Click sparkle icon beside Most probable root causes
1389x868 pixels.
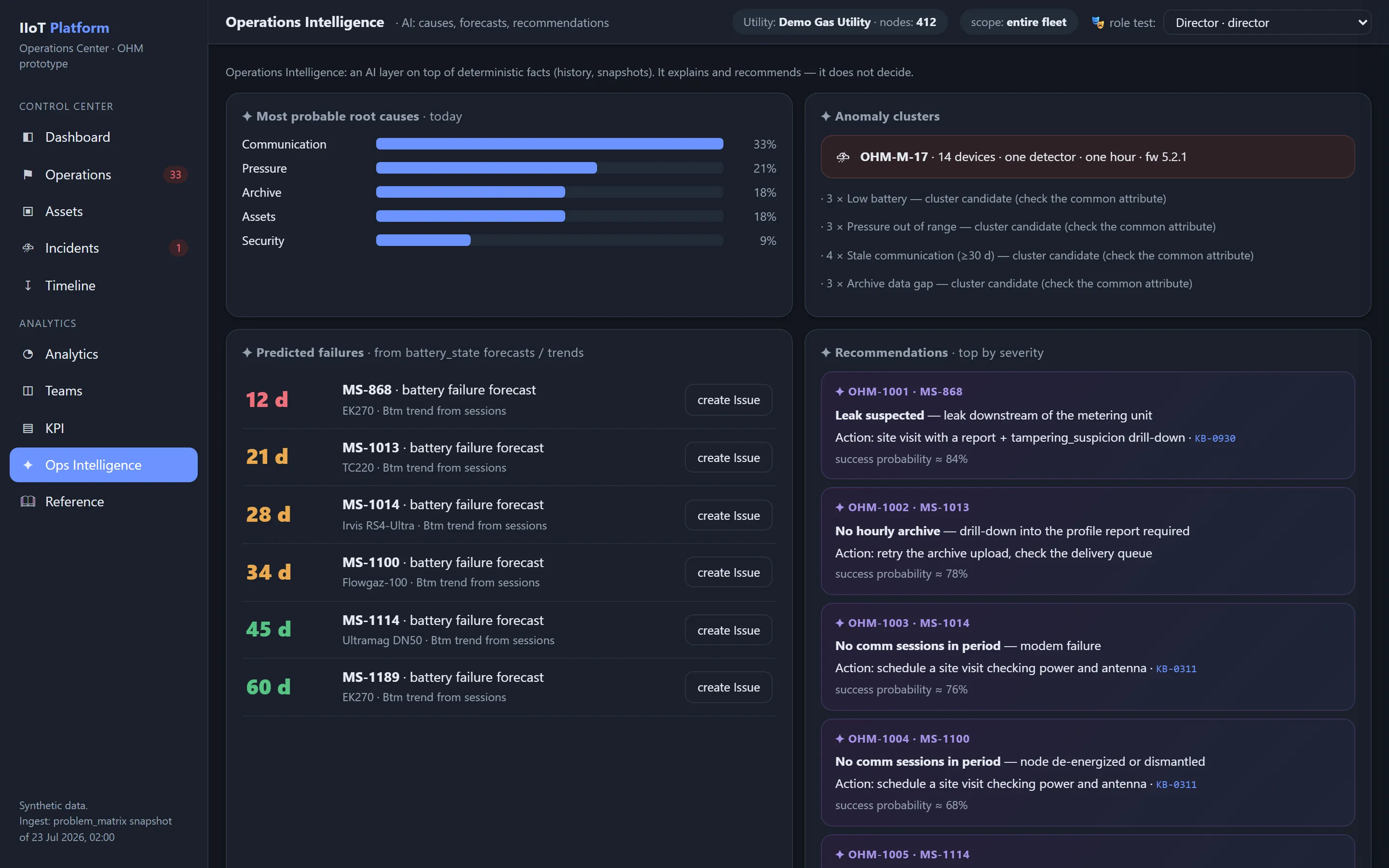click(x=247, y=116)
